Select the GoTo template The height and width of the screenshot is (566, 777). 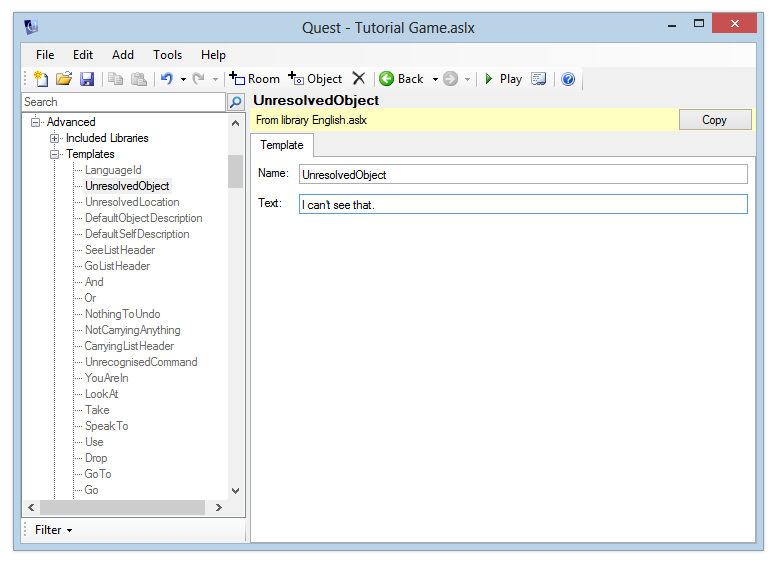pos(98,474)
